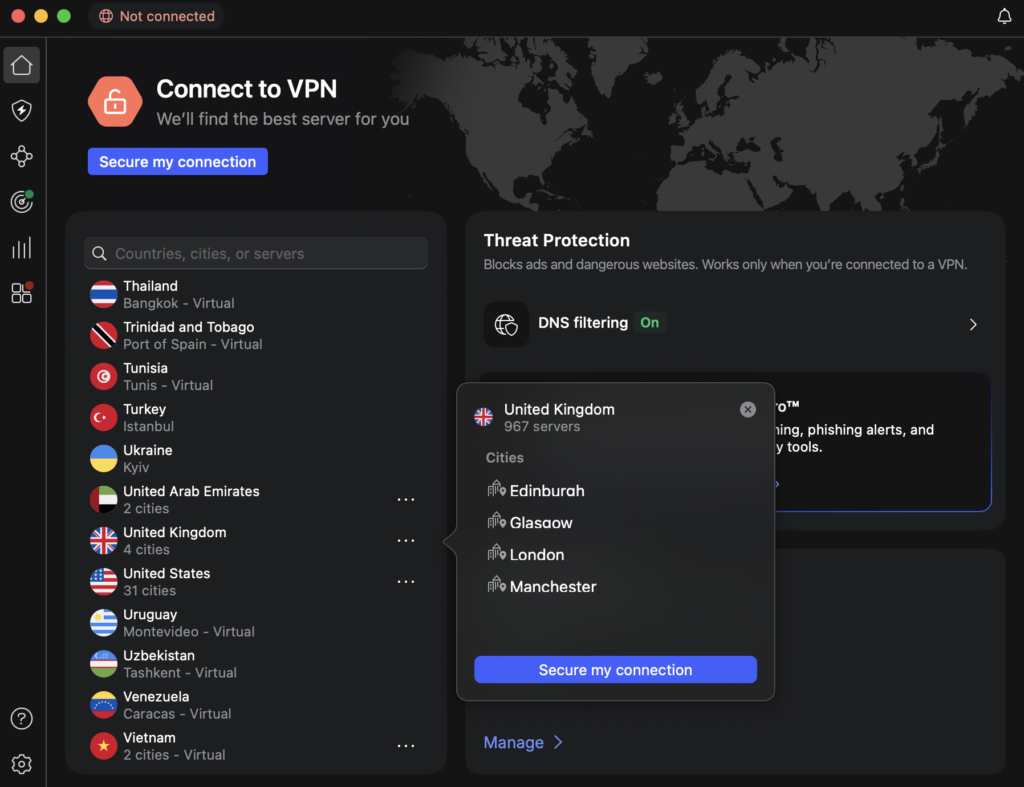1024x787 pixels.
Task: Click the Uzbekistan flag icon
Action: (104, 664)
